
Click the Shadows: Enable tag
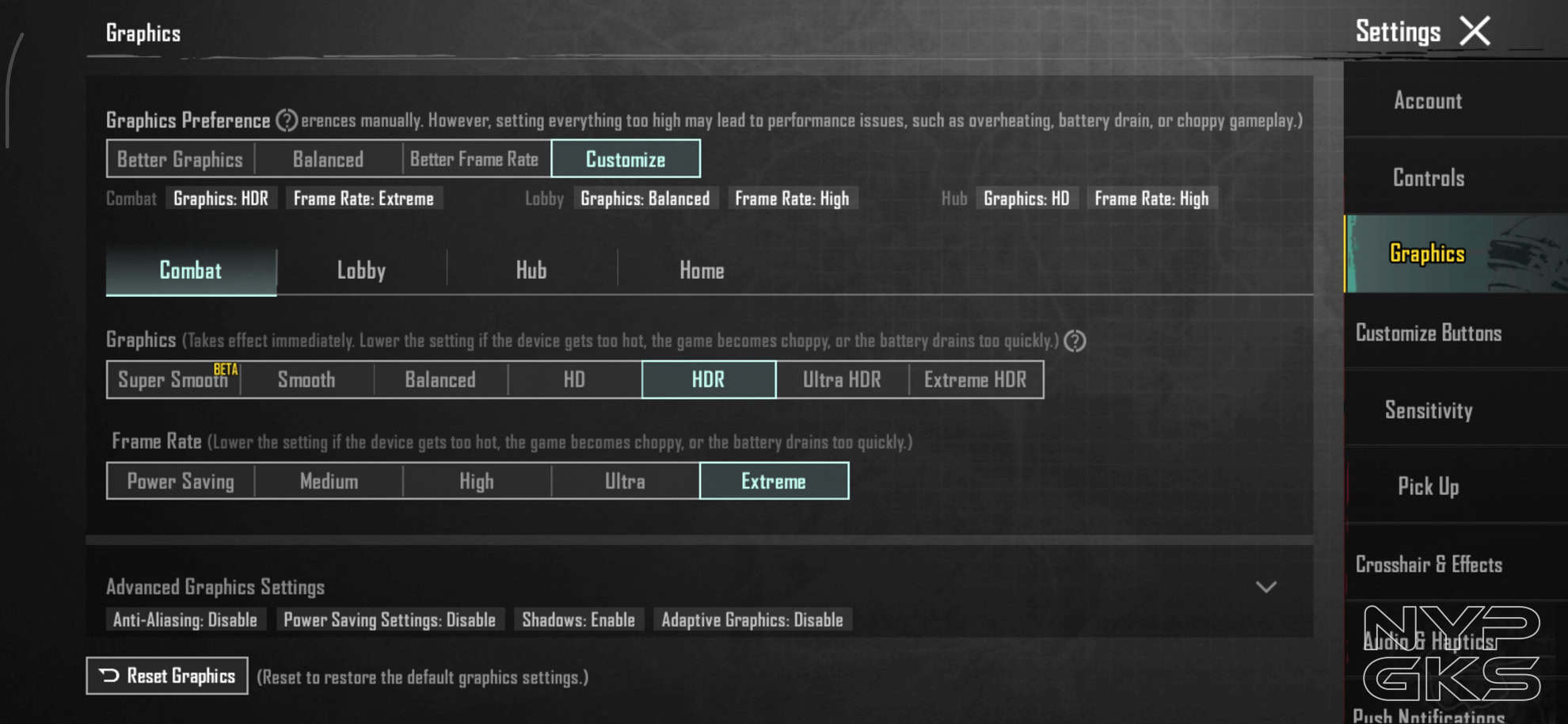coord(578,619)
